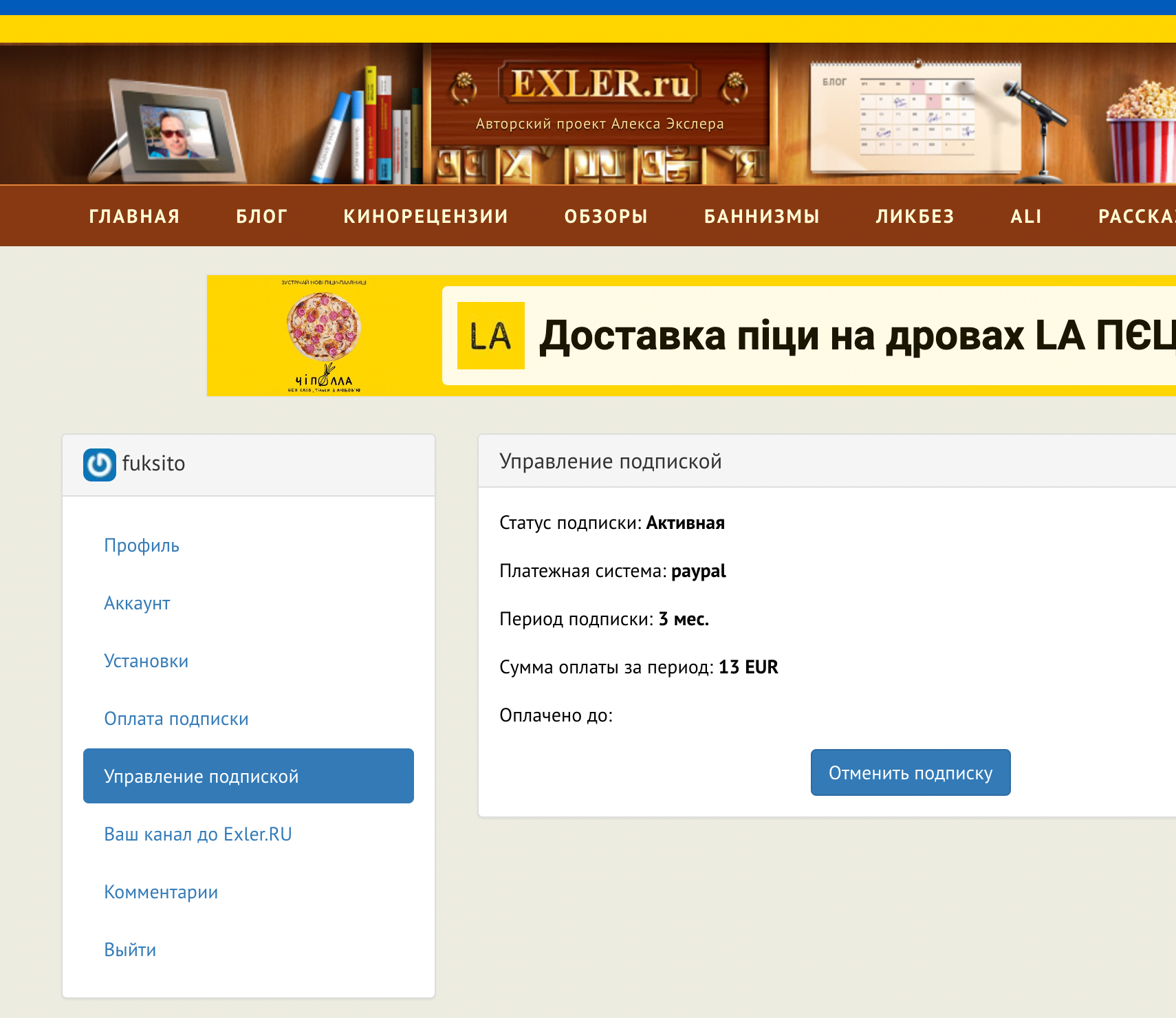The width and height of the screenshot is (1176, 1018).
Task: Open the ГЛАВНАЯ navigation item
Action: pos(134,216)
